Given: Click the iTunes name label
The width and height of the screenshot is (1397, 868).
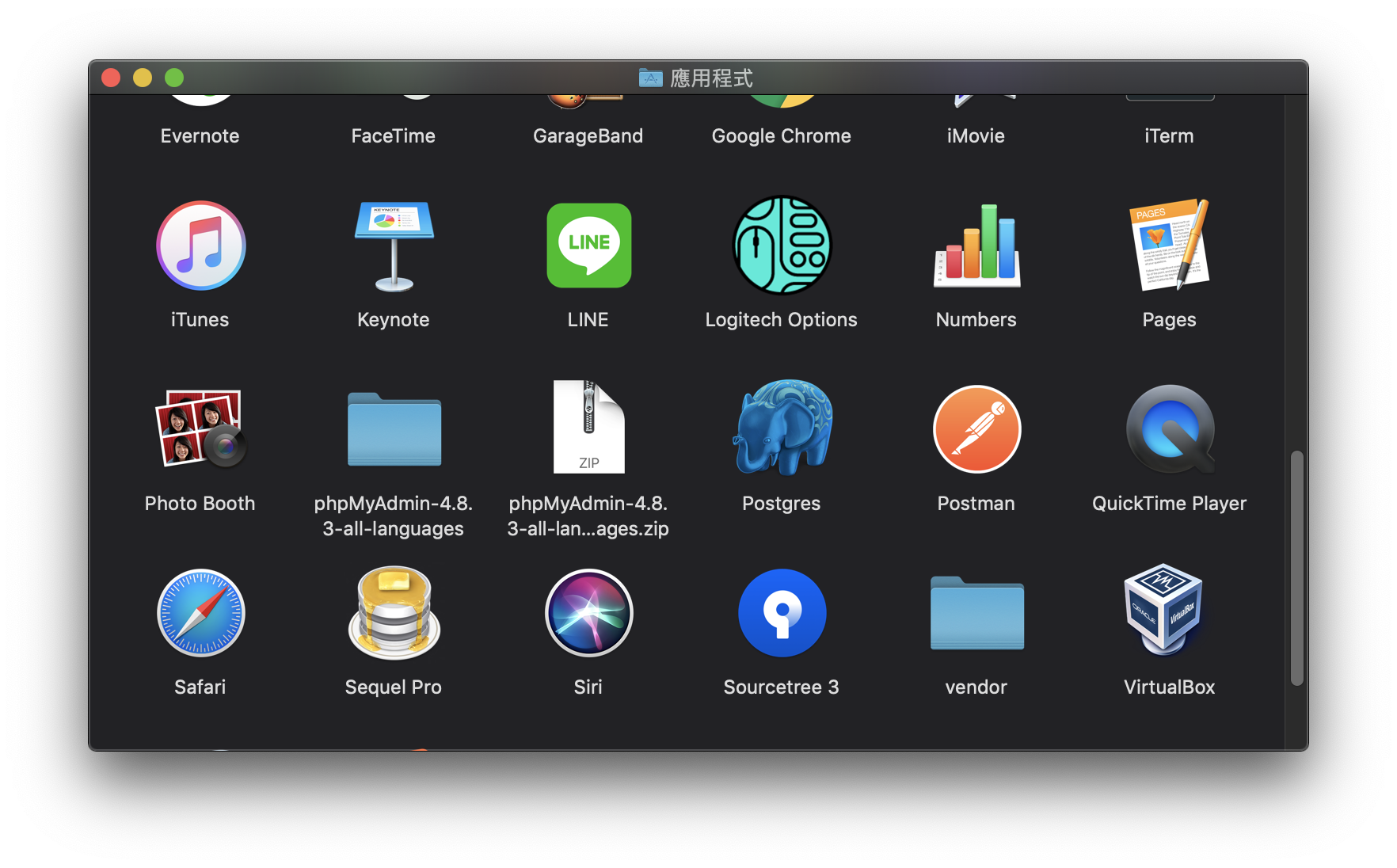Looking at the screenshot, I should (200, 320).
